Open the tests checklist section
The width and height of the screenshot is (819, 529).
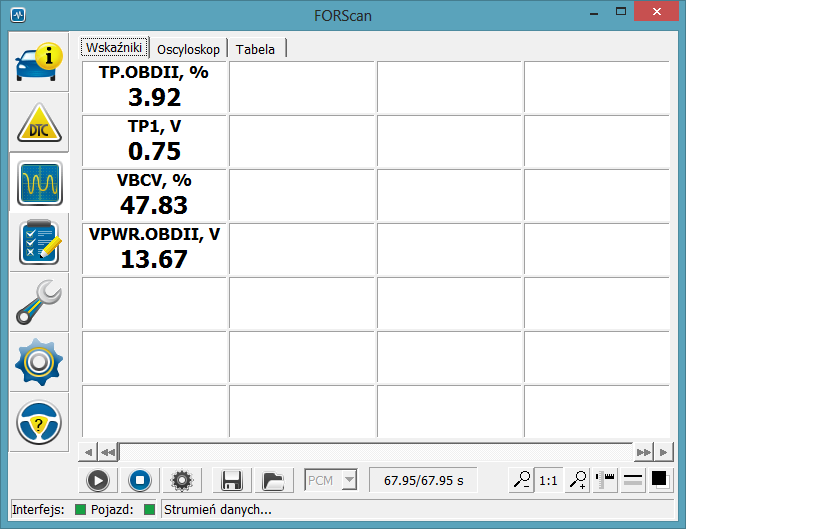[39, 243]
